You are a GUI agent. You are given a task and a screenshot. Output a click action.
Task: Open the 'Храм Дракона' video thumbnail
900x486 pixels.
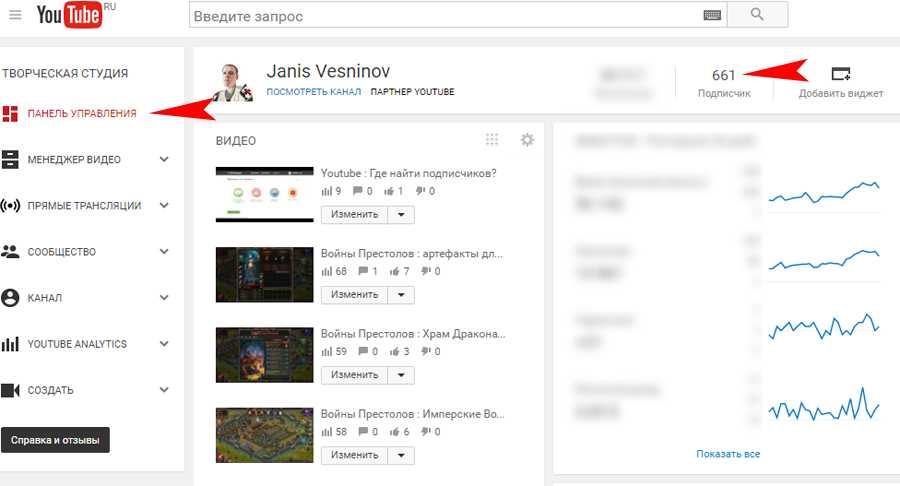(x=265, y=355)
